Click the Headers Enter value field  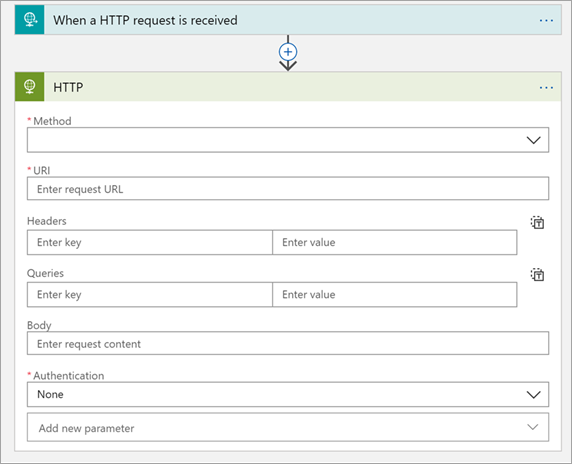point(395,242)
